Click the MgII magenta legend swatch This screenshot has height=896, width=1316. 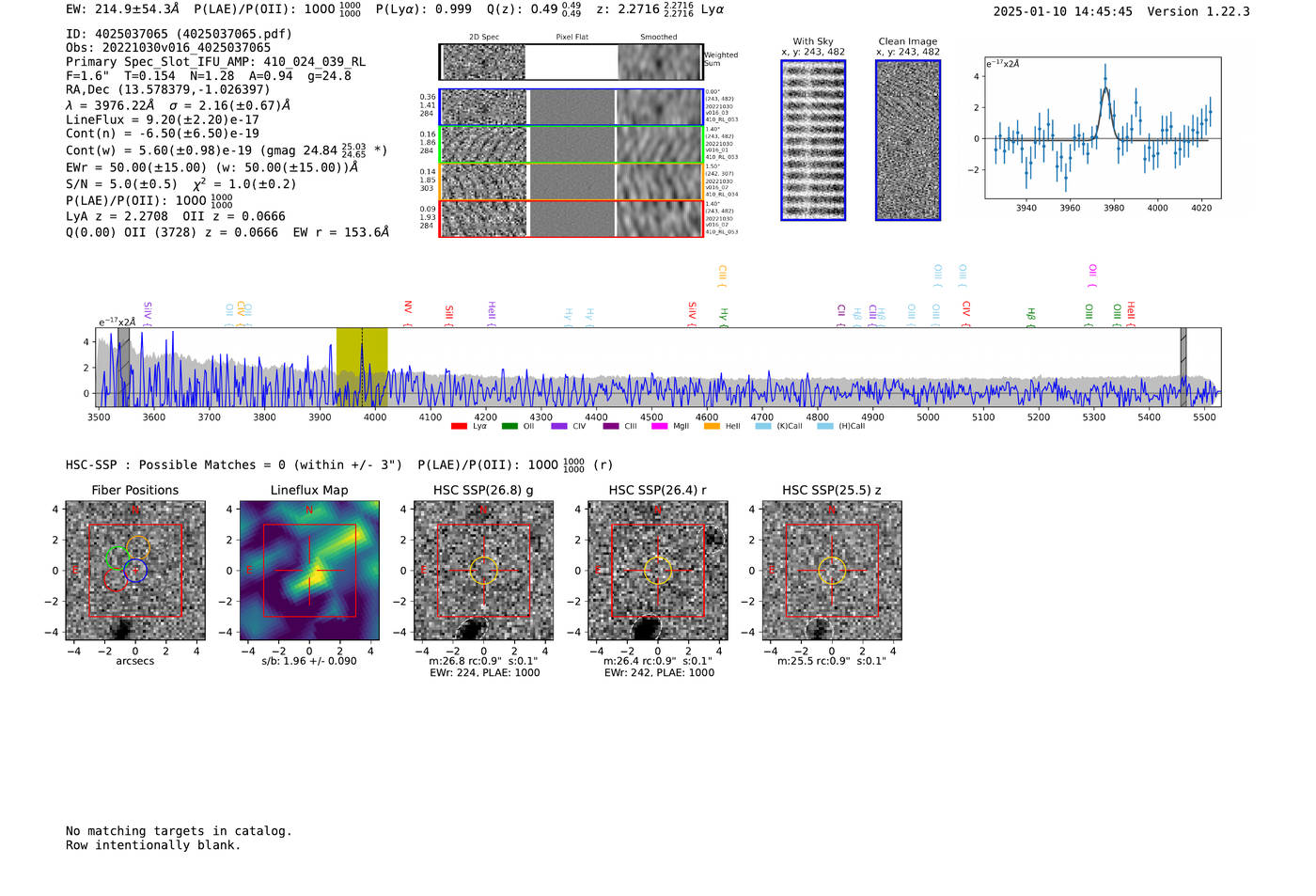pos(660,426)
